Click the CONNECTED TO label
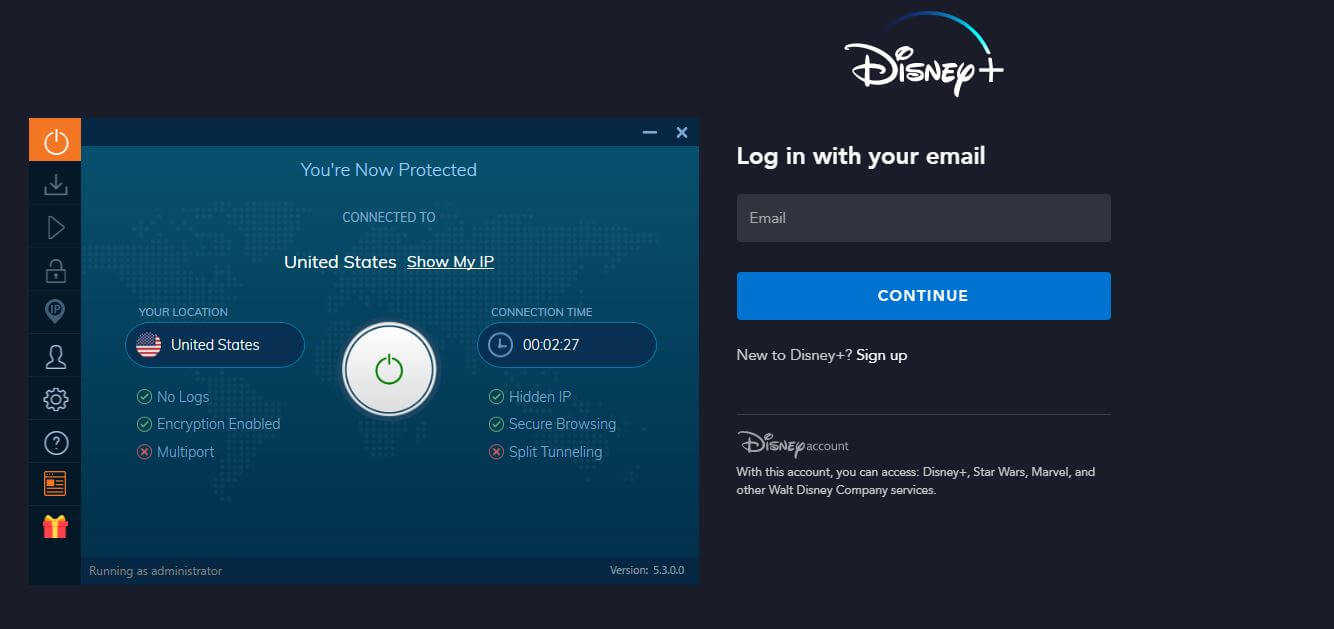 pos(389,217)
